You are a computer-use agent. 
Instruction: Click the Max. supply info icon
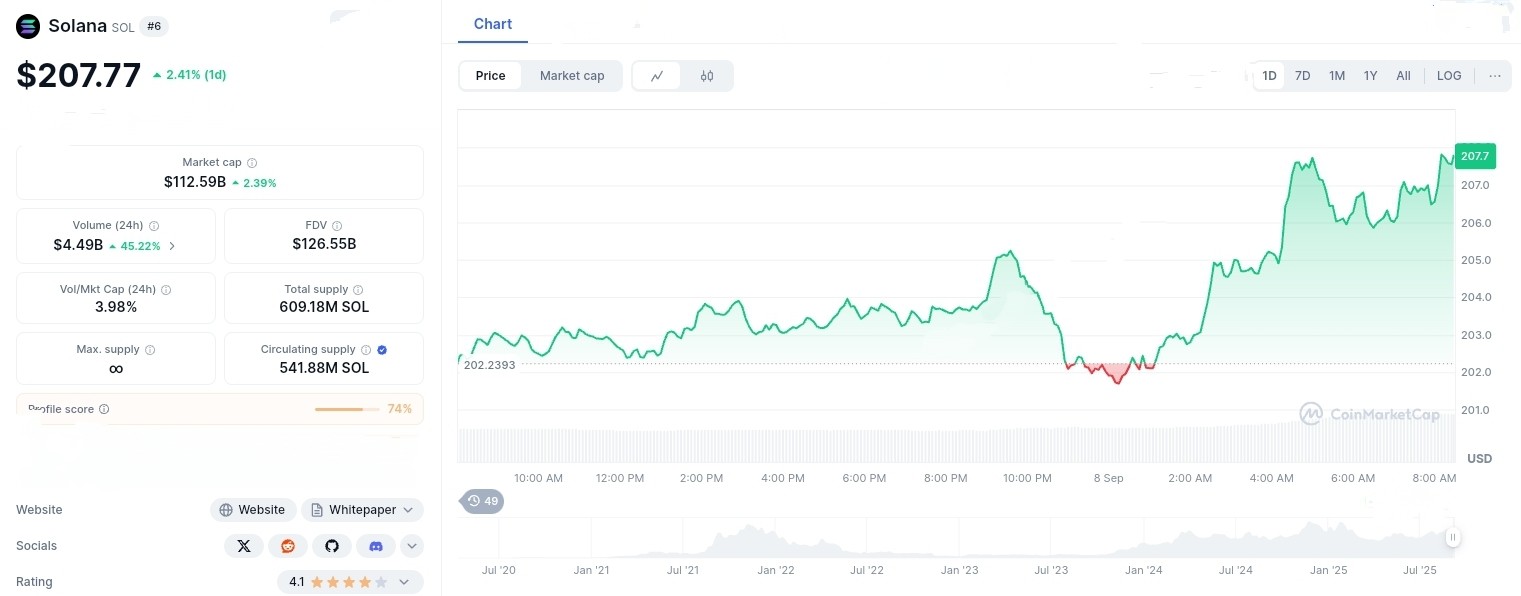coord(150,350)
